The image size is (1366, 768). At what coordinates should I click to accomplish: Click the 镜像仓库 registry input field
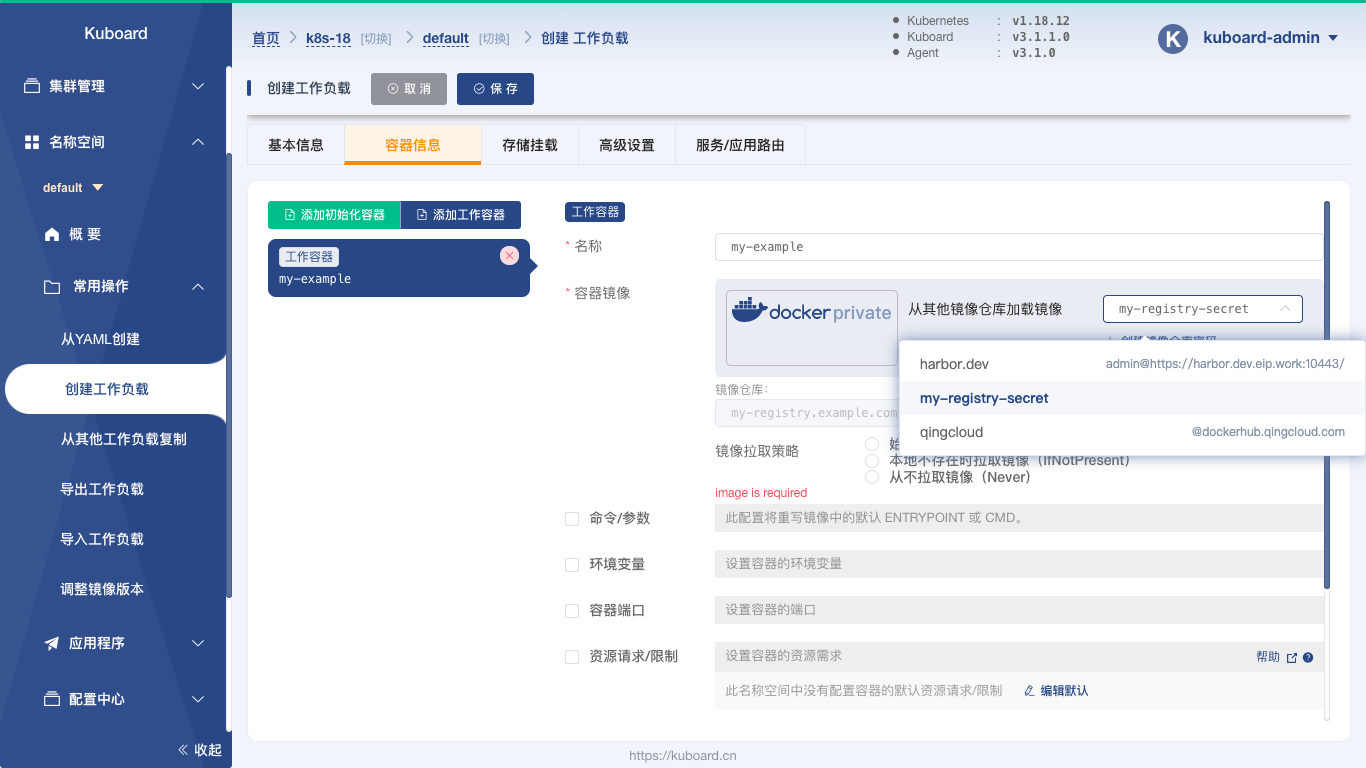[807, 413]
